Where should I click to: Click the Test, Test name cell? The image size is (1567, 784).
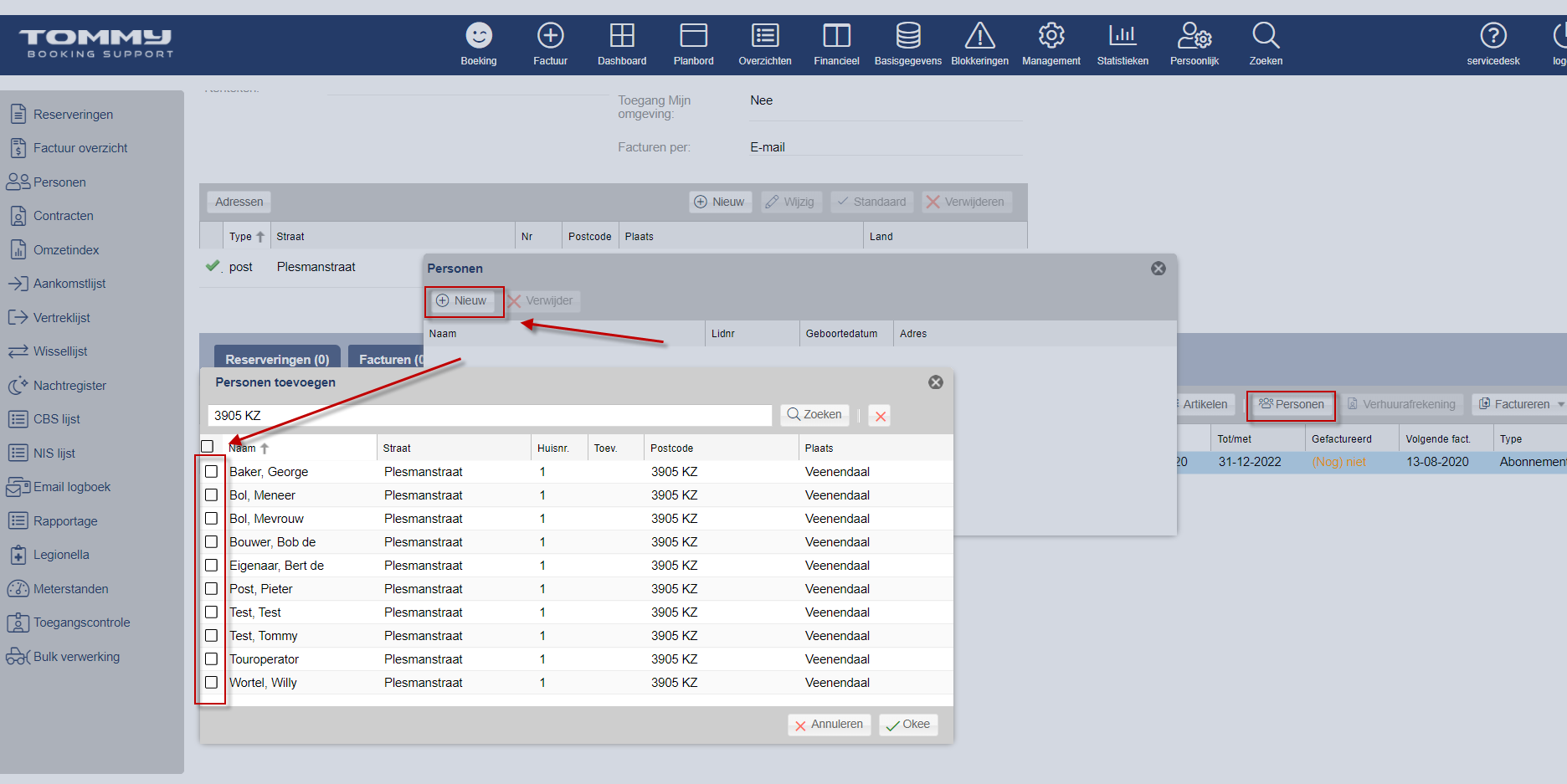click(x=255, y=612)
